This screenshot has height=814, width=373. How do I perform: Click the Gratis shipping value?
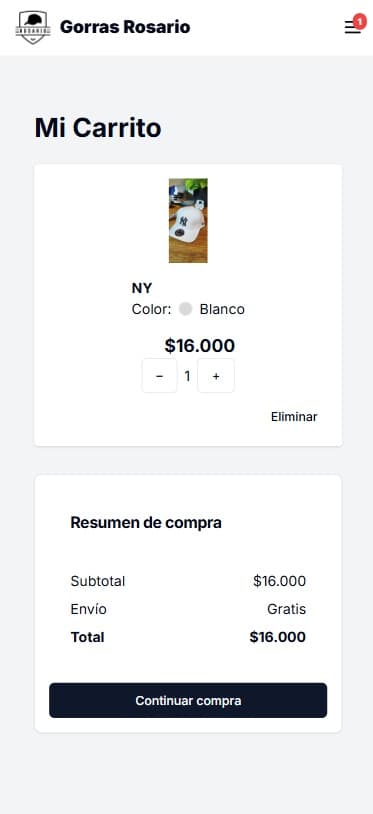[x=286, y=609]
